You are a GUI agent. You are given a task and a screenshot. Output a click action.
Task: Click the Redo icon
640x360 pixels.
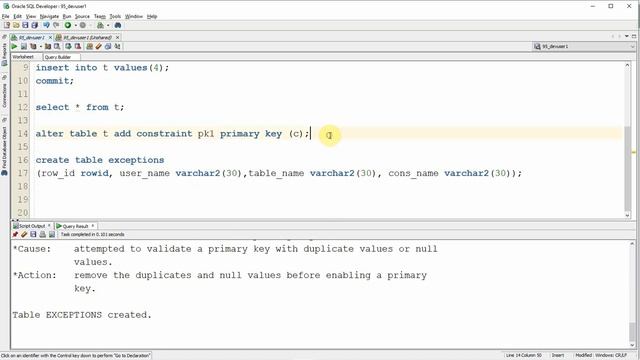pyautogui.click(x=56, y=25)
